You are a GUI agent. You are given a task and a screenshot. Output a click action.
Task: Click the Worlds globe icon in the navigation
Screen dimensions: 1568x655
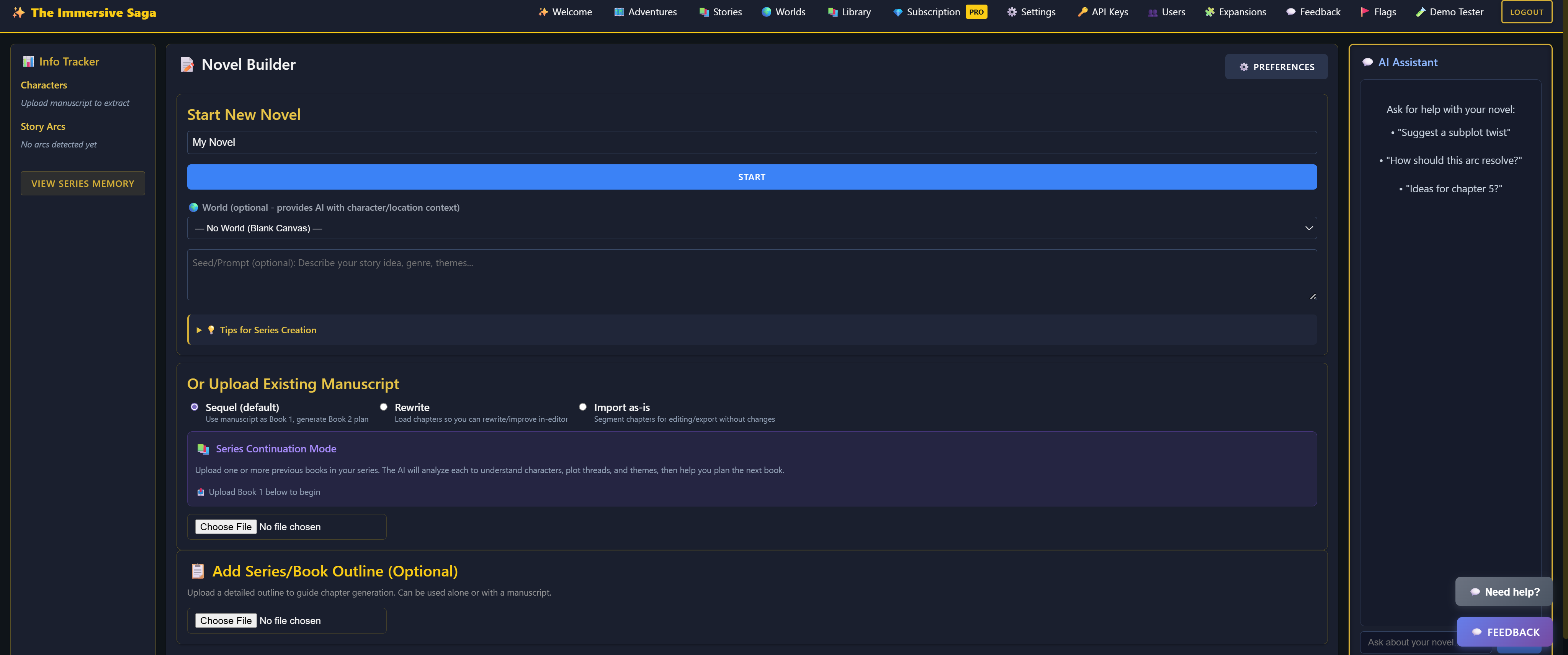coord(766,11)
